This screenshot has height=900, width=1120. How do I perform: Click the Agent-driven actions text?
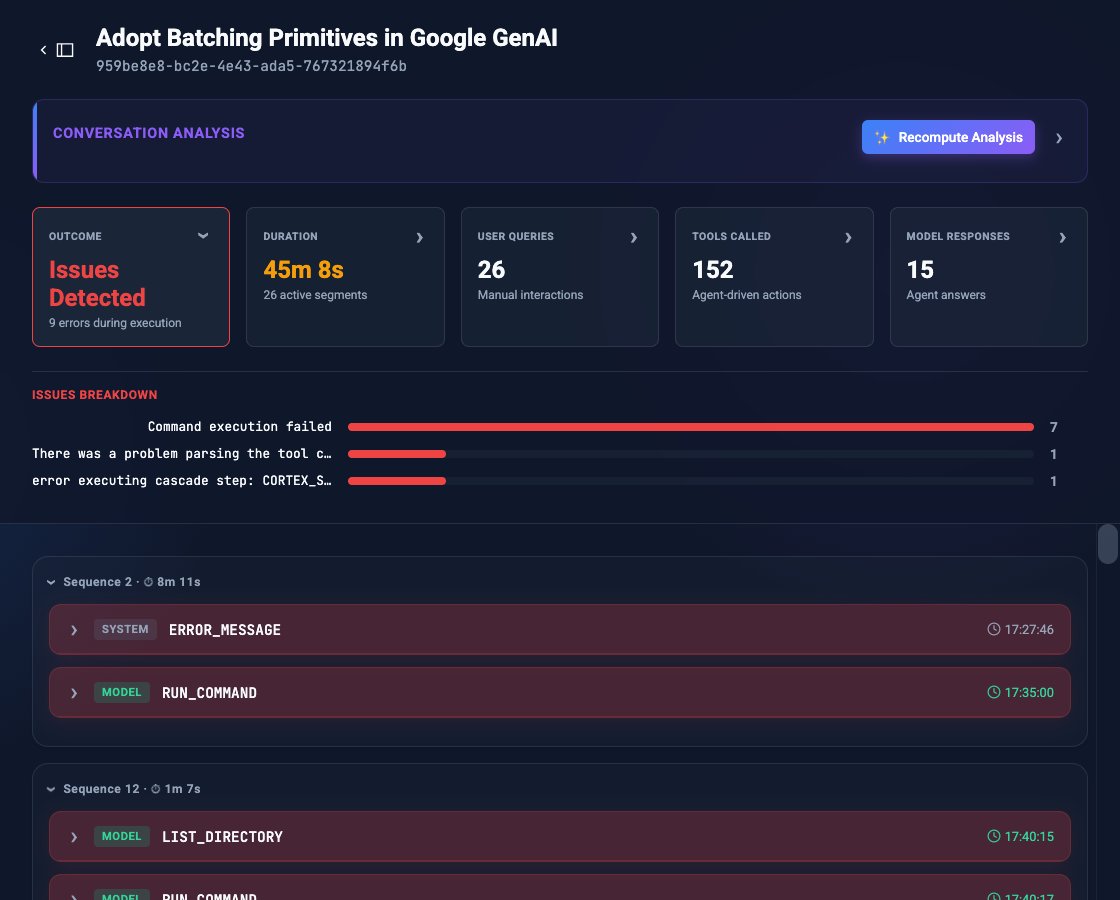pyautogui.click(x=746, y=295)
